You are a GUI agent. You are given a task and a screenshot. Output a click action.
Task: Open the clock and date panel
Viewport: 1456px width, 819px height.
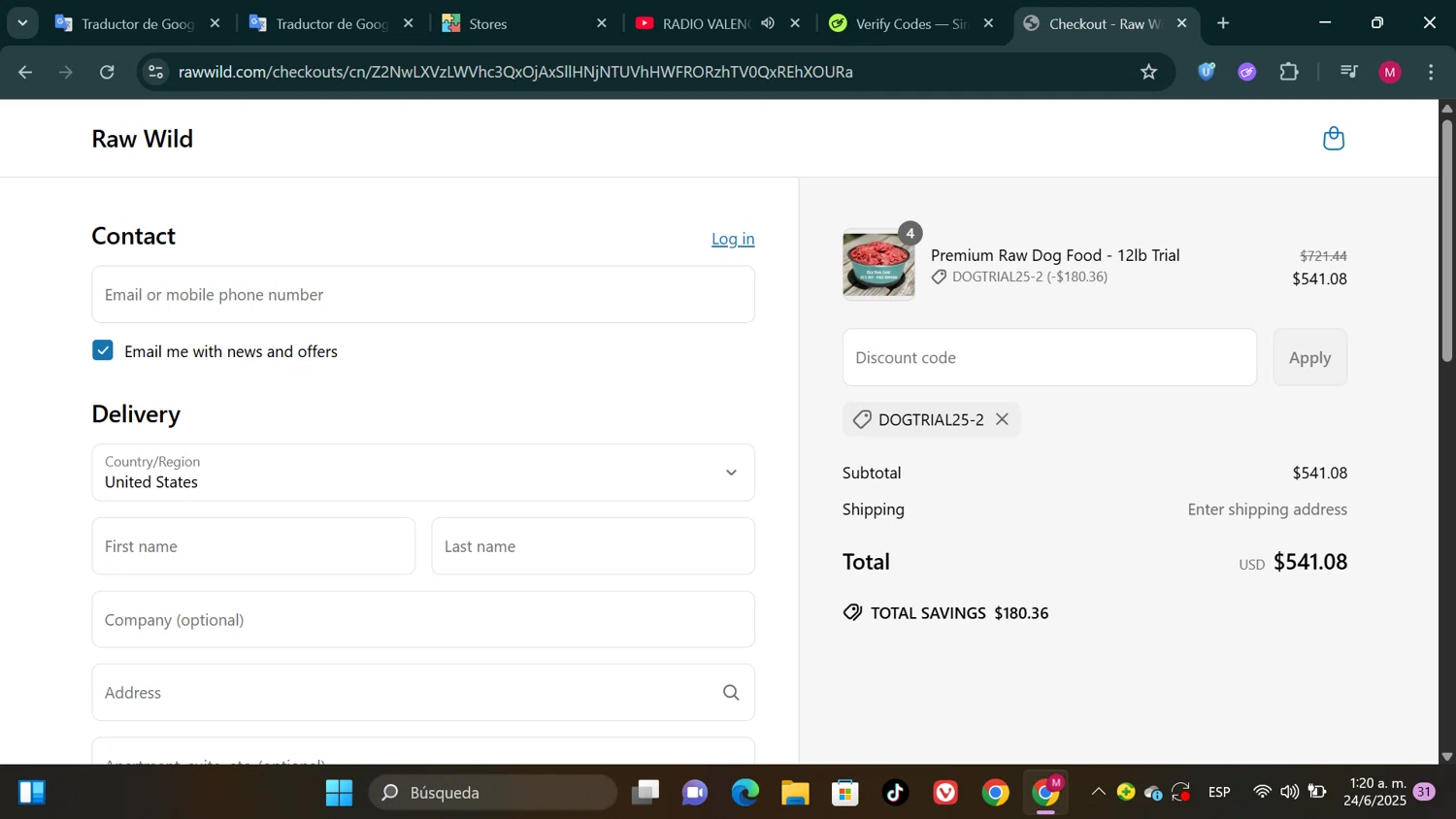click(1375, 793)
